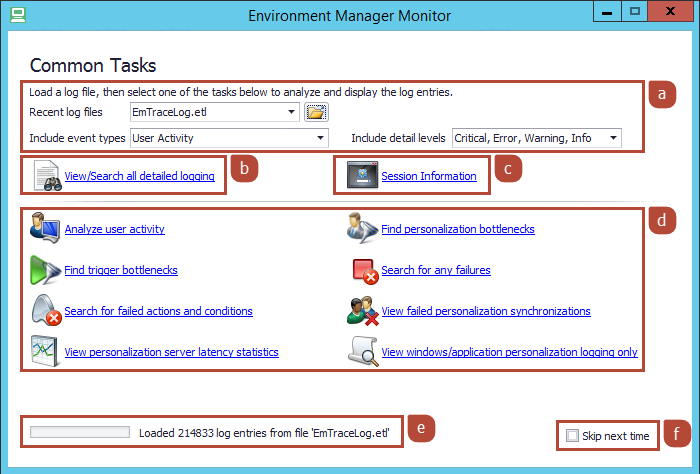
Task: Click the Session Information monitor icon
Action: pos(361,176)
